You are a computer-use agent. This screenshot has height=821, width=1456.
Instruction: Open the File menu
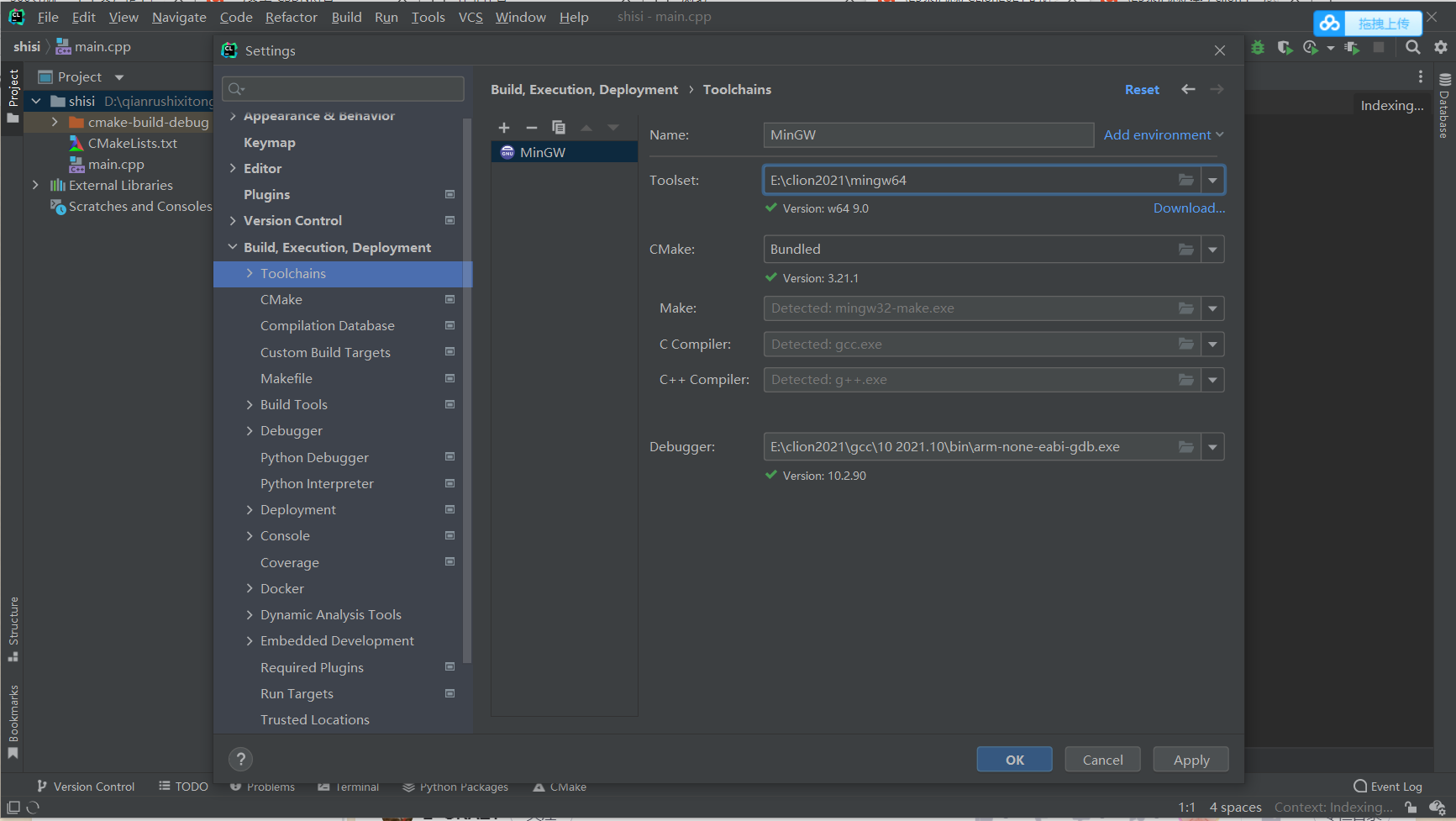pos(48,17)
